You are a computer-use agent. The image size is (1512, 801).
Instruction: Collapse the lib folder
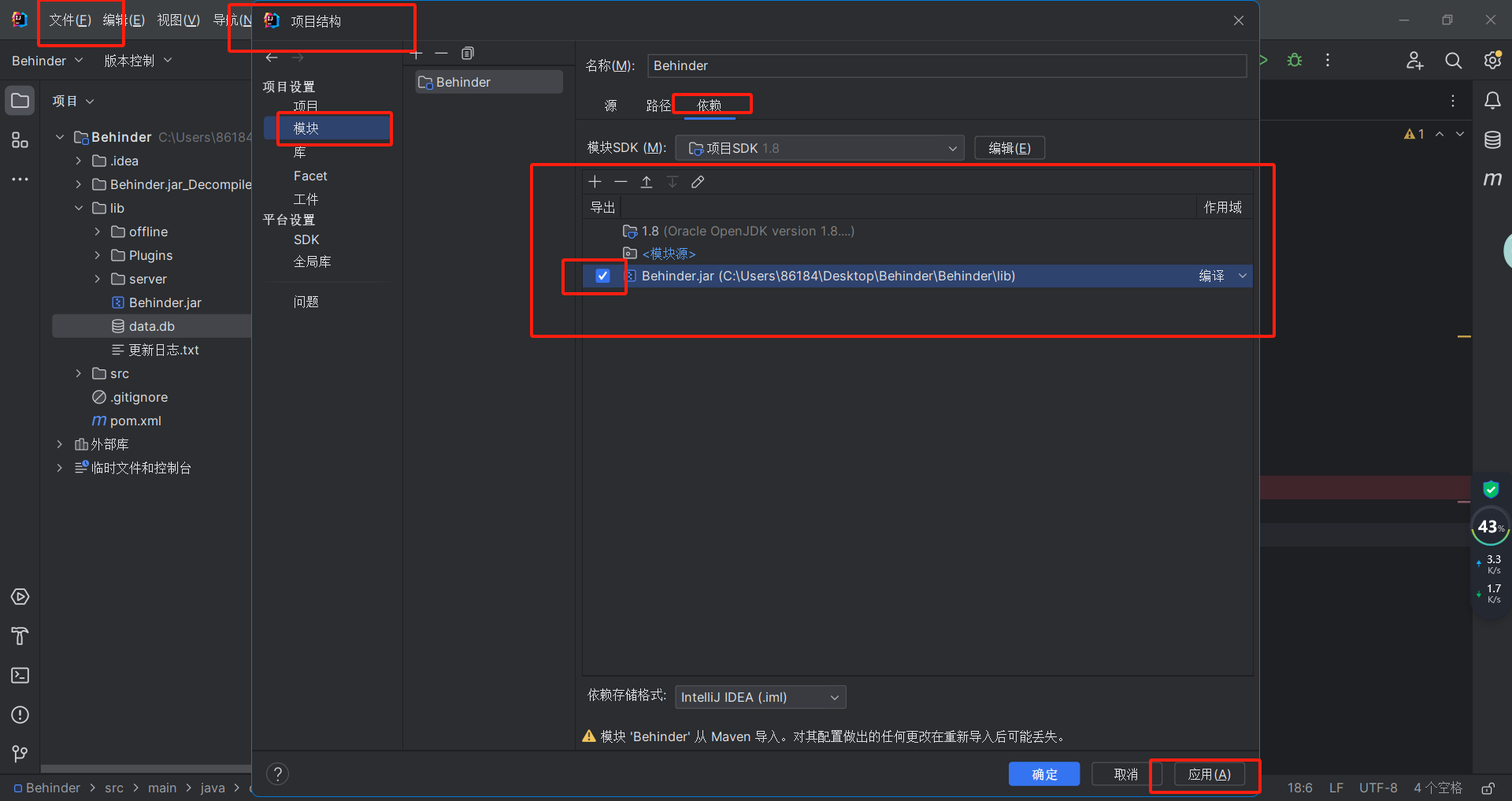[78, 208]
